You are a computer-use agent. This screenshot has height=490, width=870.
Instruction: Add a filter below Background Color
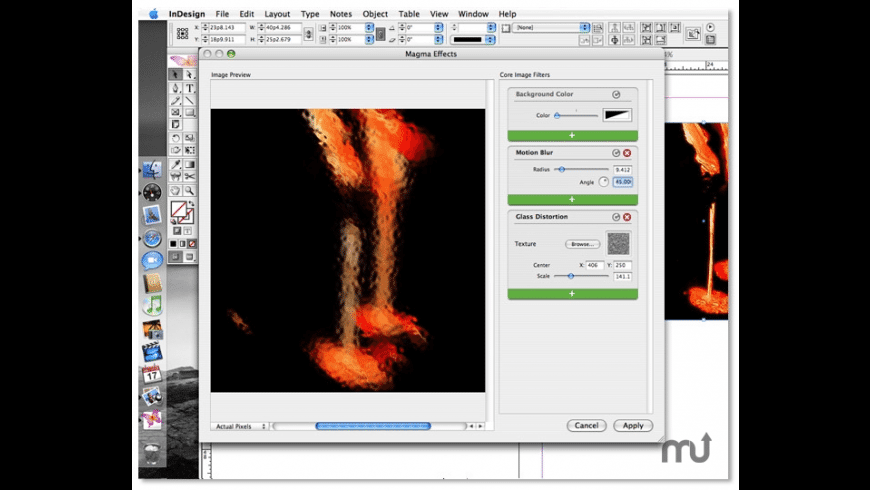click(572, 134)
